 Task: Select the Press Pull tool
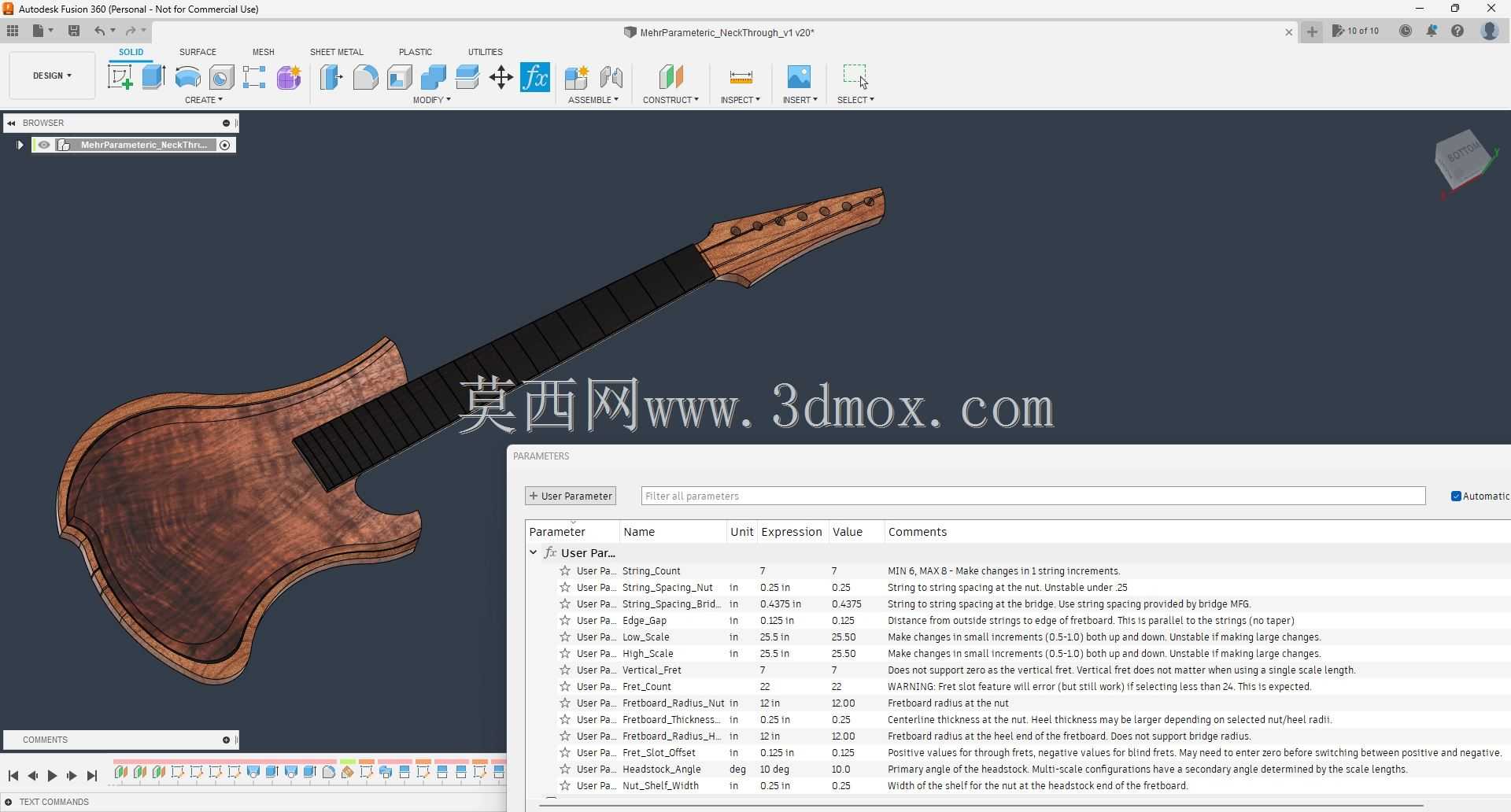(331, 77)
